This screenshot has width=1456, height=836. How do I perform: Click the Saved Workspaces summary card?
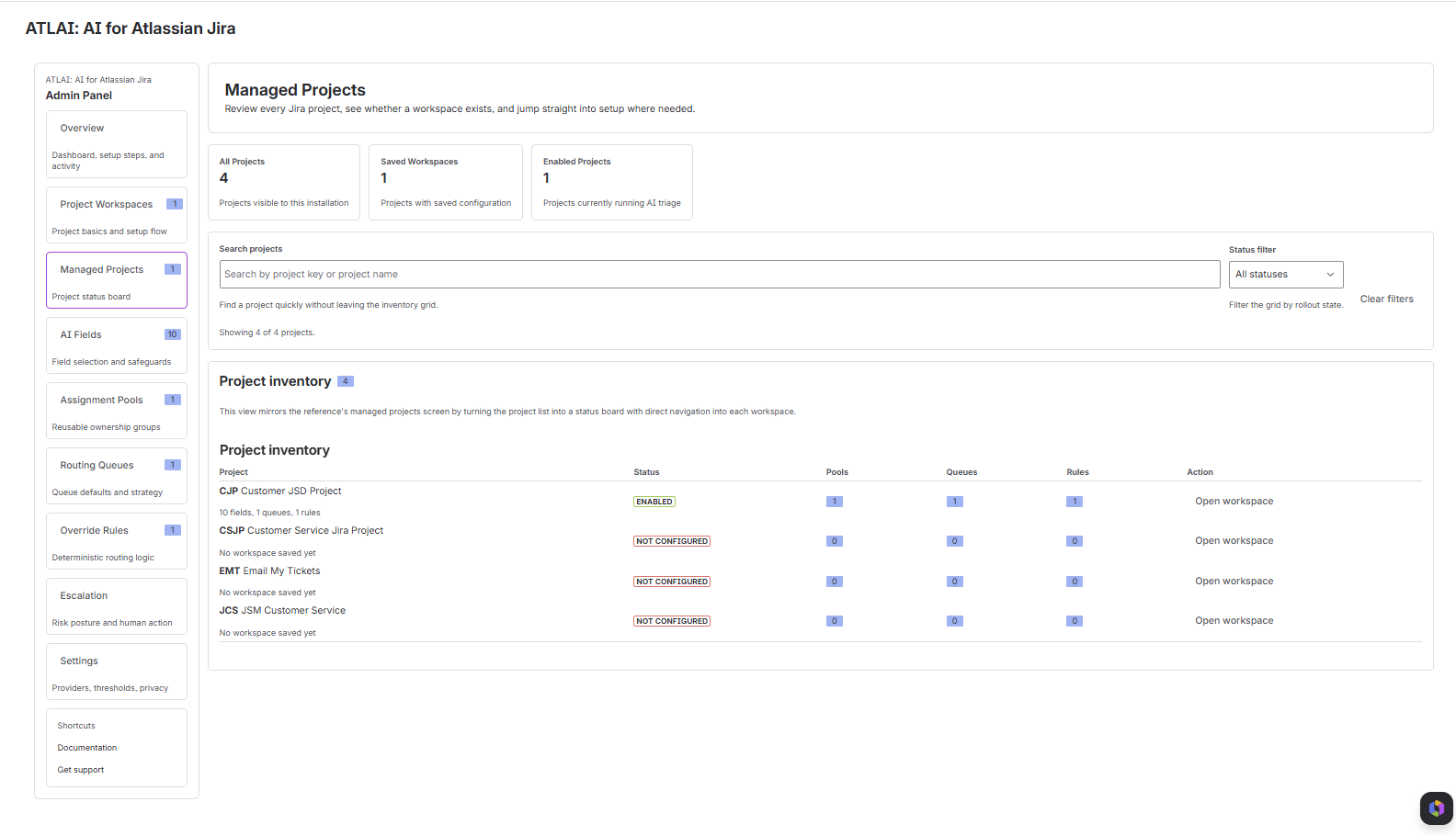pos(446,182)
